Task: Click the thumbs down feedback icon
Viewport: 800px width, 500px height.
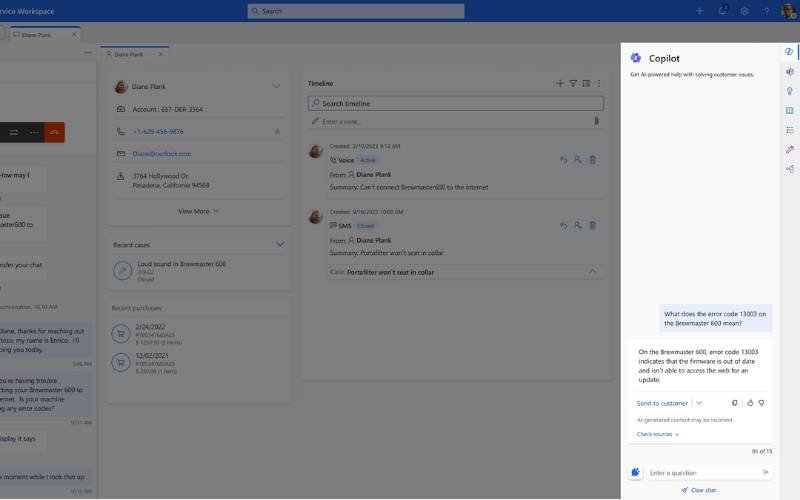Action: [x=761, y=403]
